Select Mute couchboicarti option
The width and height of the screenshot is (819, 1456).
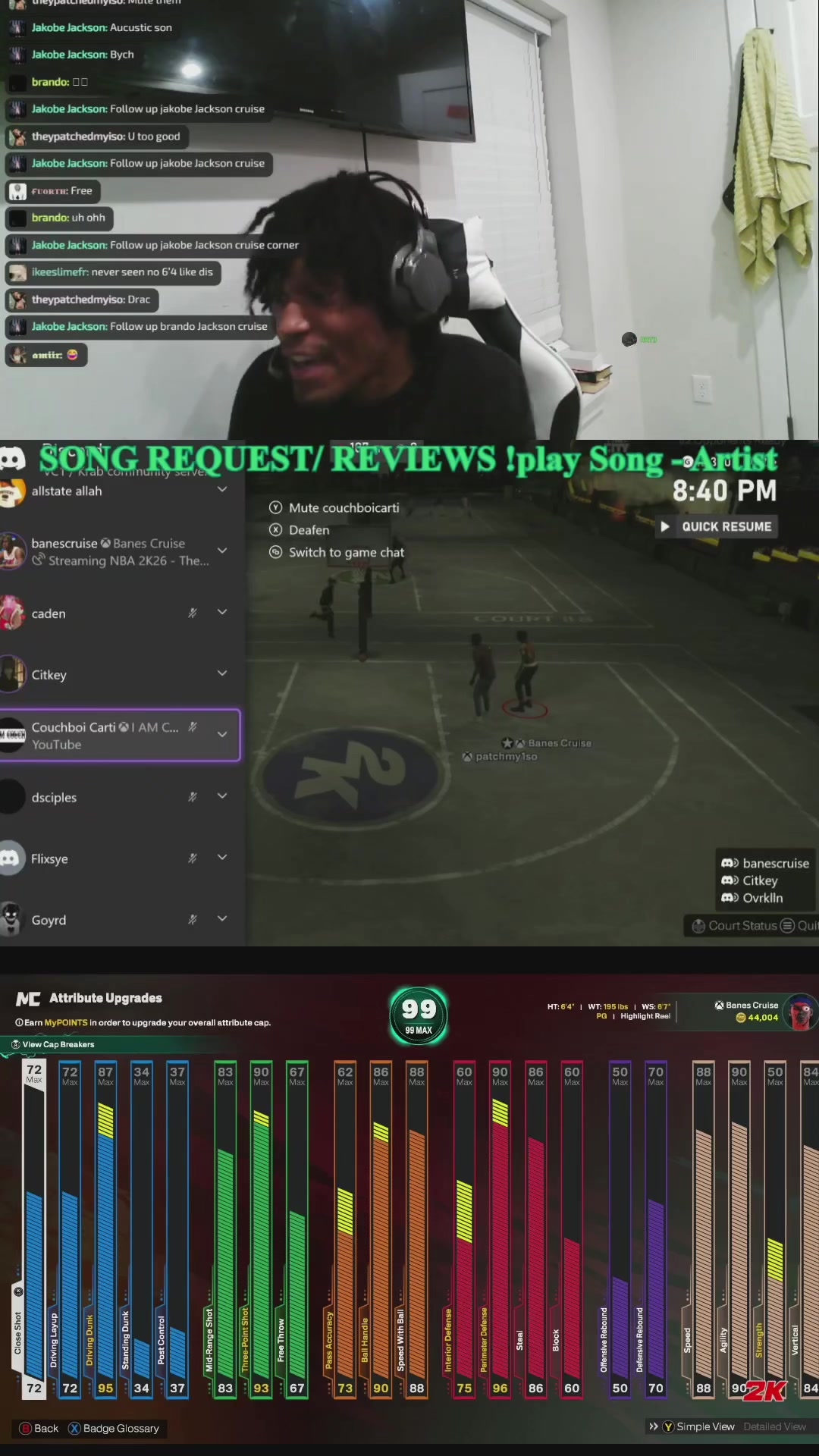click(334, 507)
